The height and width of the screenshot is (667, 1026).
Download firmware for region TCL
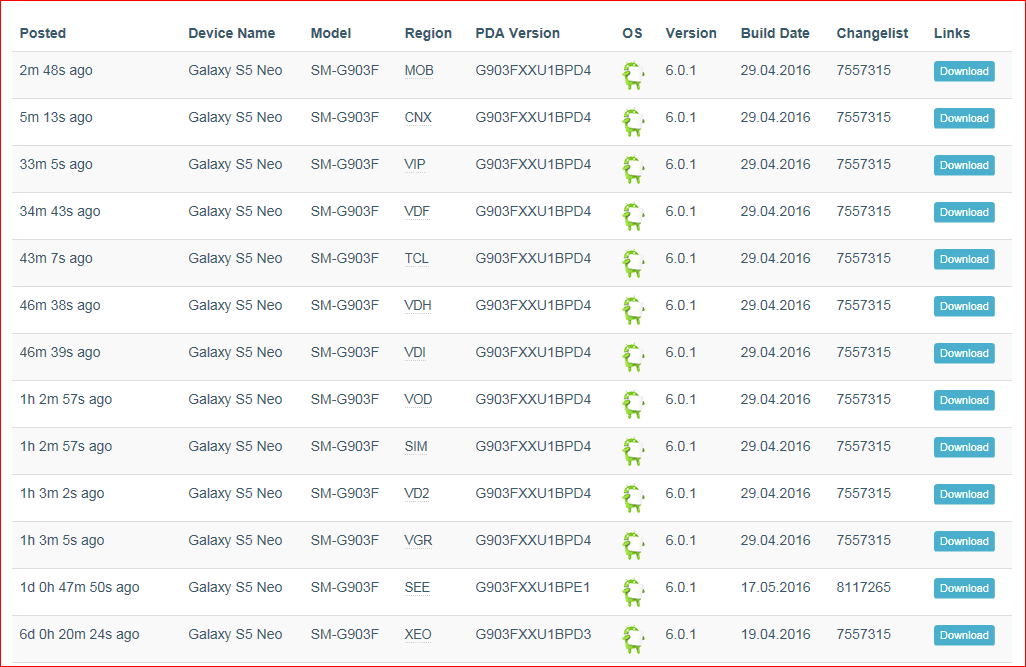(x=964, y=260)
